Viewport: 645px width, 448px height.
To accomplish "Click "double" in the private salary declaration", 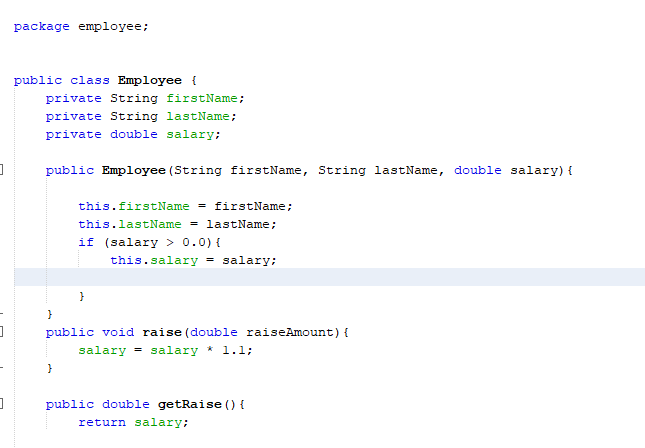I will pos(134,135).
